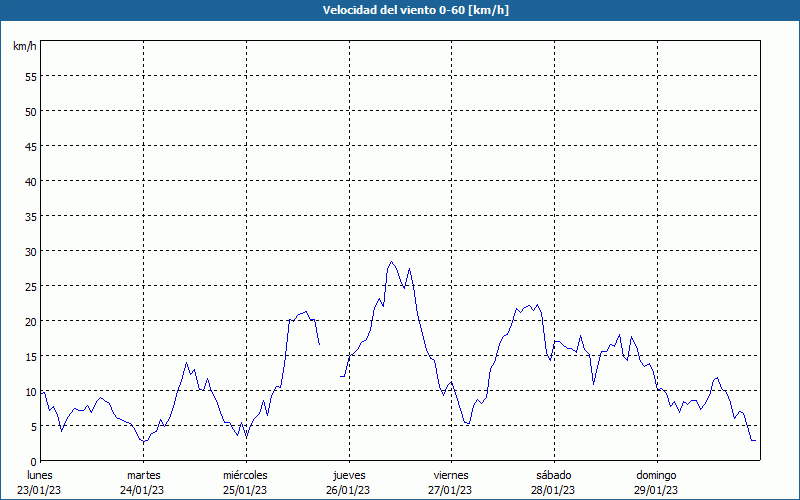Click the 20 value on the y-axis
Screen dimensions: 800x500
(x=31, y=322)
